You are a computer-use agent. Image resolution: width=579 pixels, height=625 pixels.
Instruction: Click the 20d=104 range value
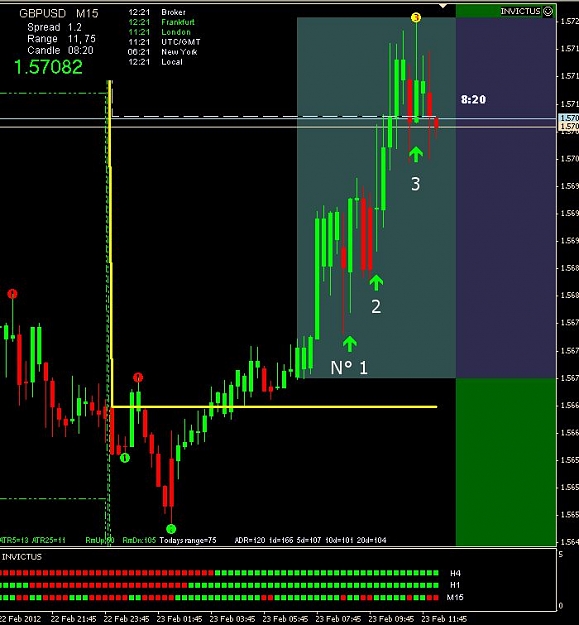(x=371, y=540)
